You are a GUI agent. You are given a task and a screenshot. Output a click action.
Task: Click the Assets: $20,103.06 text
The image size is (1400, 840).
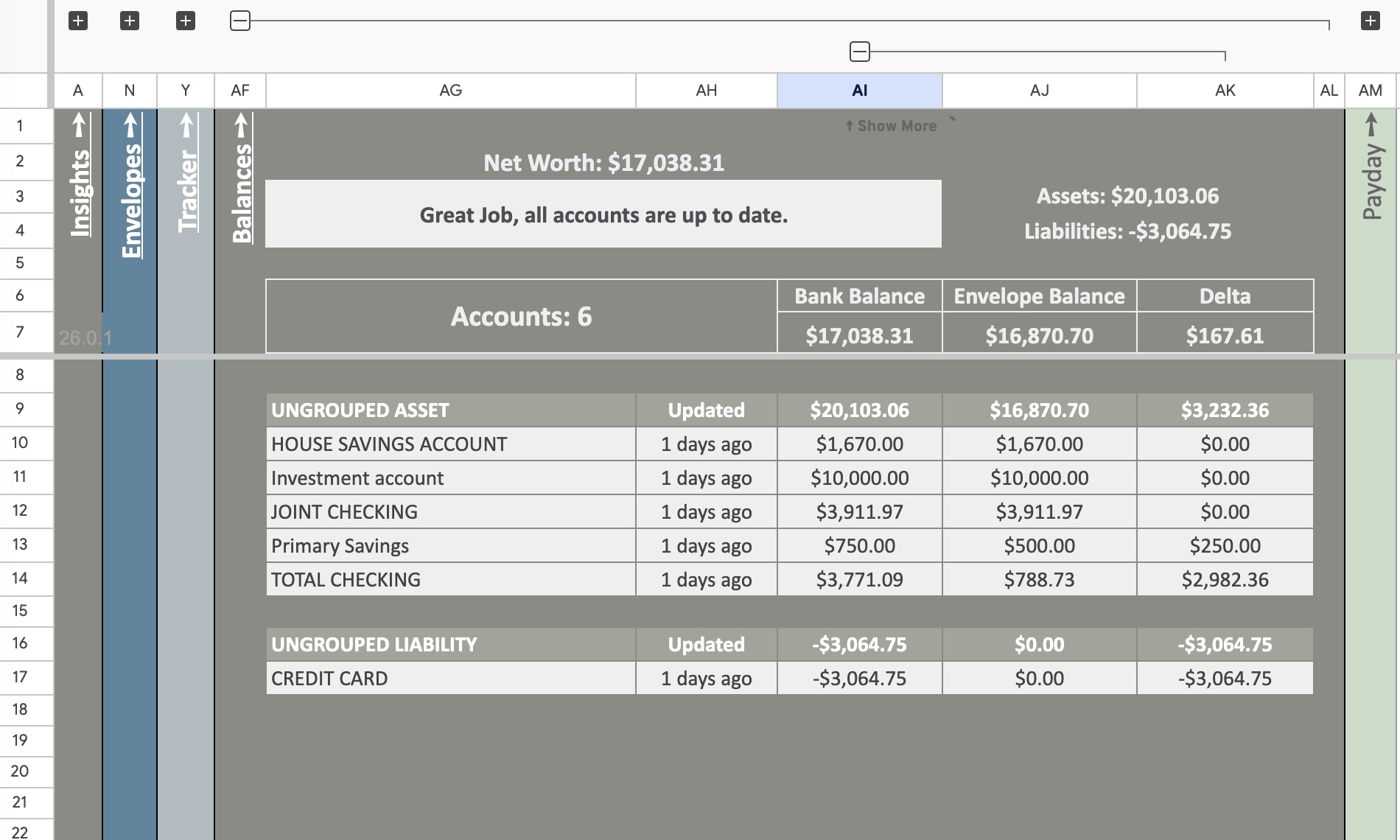point(1127,195)
